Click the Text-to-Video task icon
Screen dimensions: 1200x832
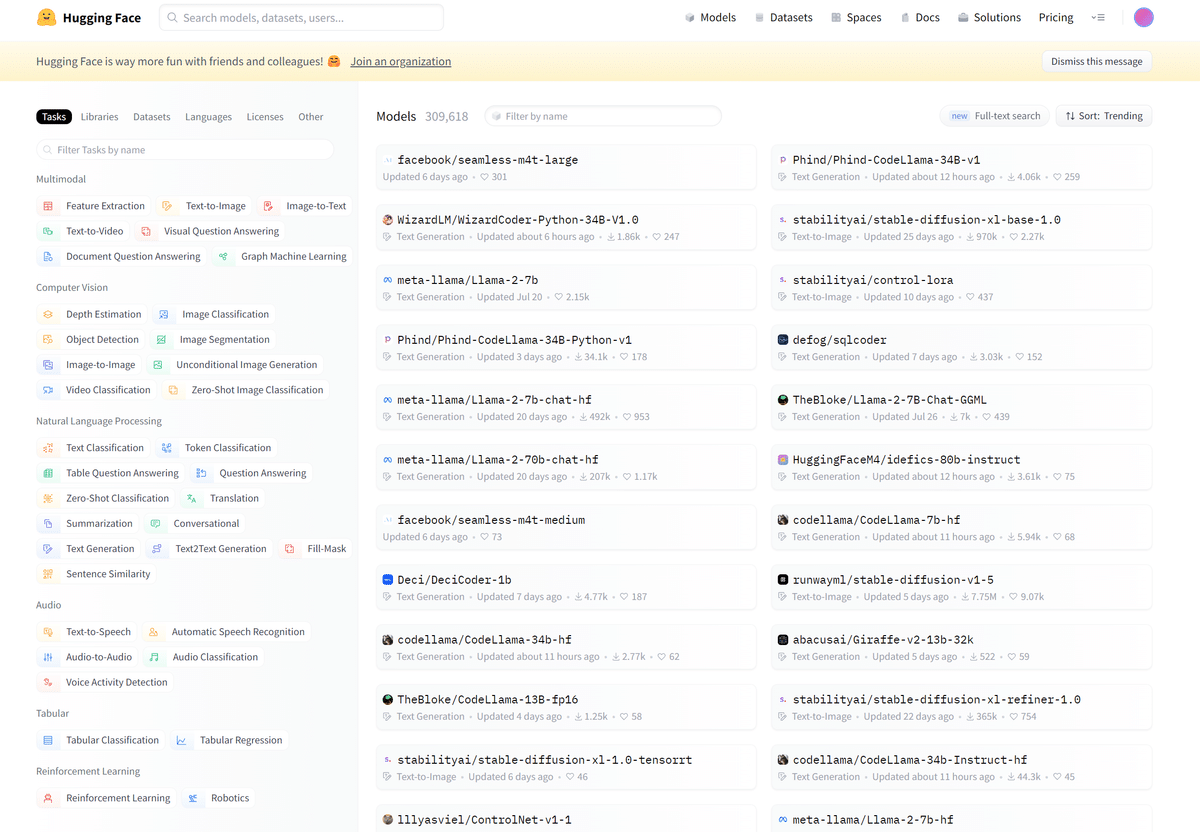point(48,231)
